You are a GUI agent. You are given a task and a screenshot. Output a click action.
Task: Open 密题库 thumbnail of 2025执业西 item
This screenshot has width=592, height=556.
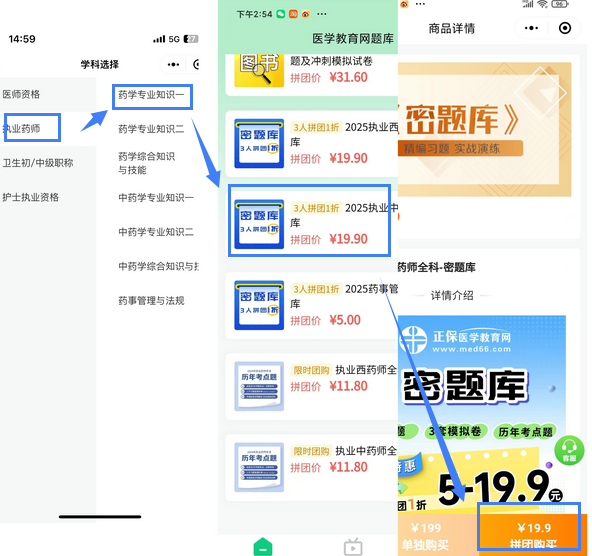[x=259, y=143]
